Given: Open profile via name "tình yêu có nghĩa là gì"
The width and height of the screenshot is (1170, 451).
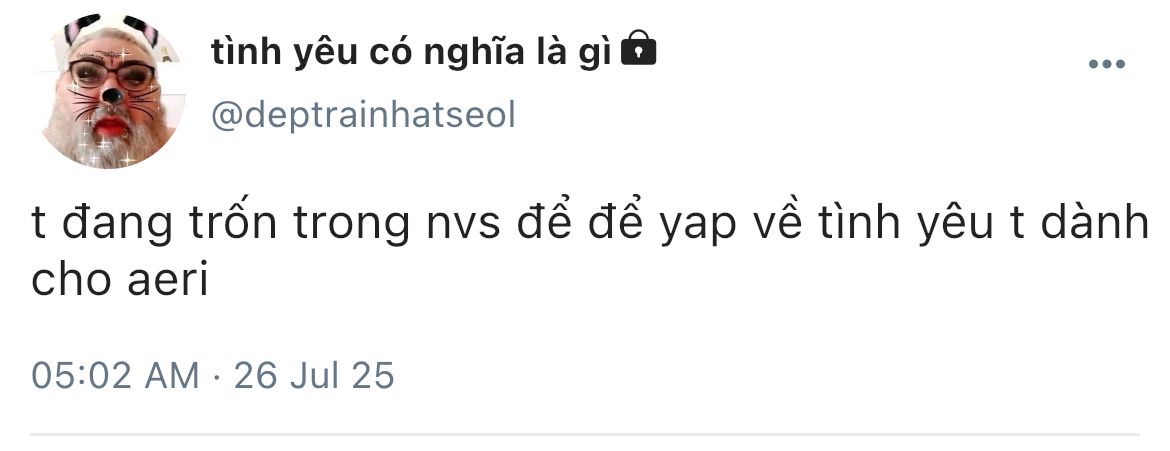Looking at the screenshot, I should coord(411,53).
